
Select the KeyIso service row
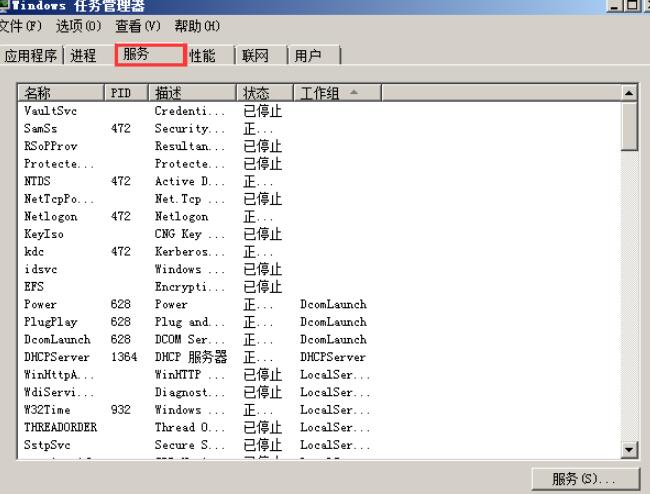(319, 234)
